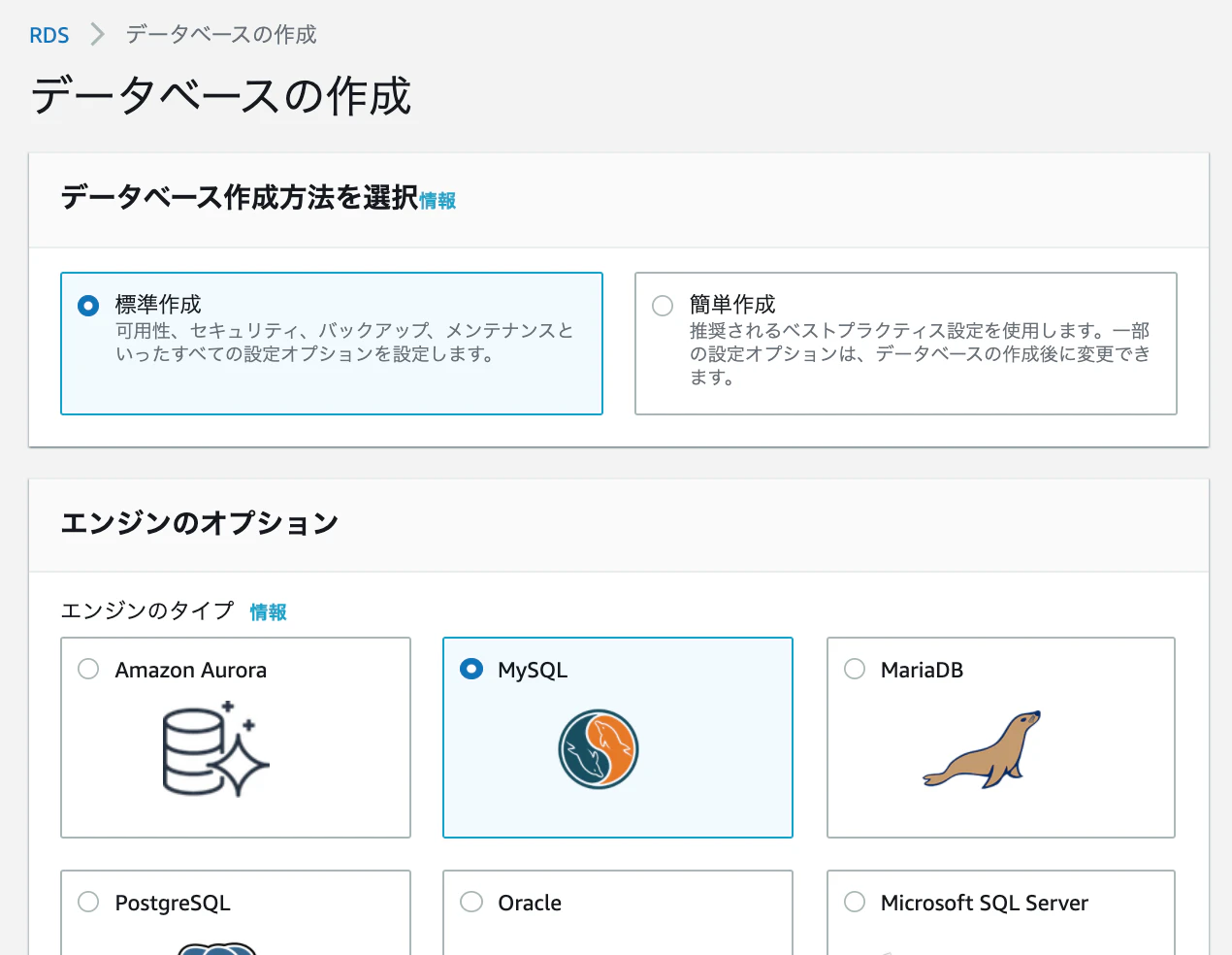
Task: Select the 標準作成 radio button
Action: point(88,306)
